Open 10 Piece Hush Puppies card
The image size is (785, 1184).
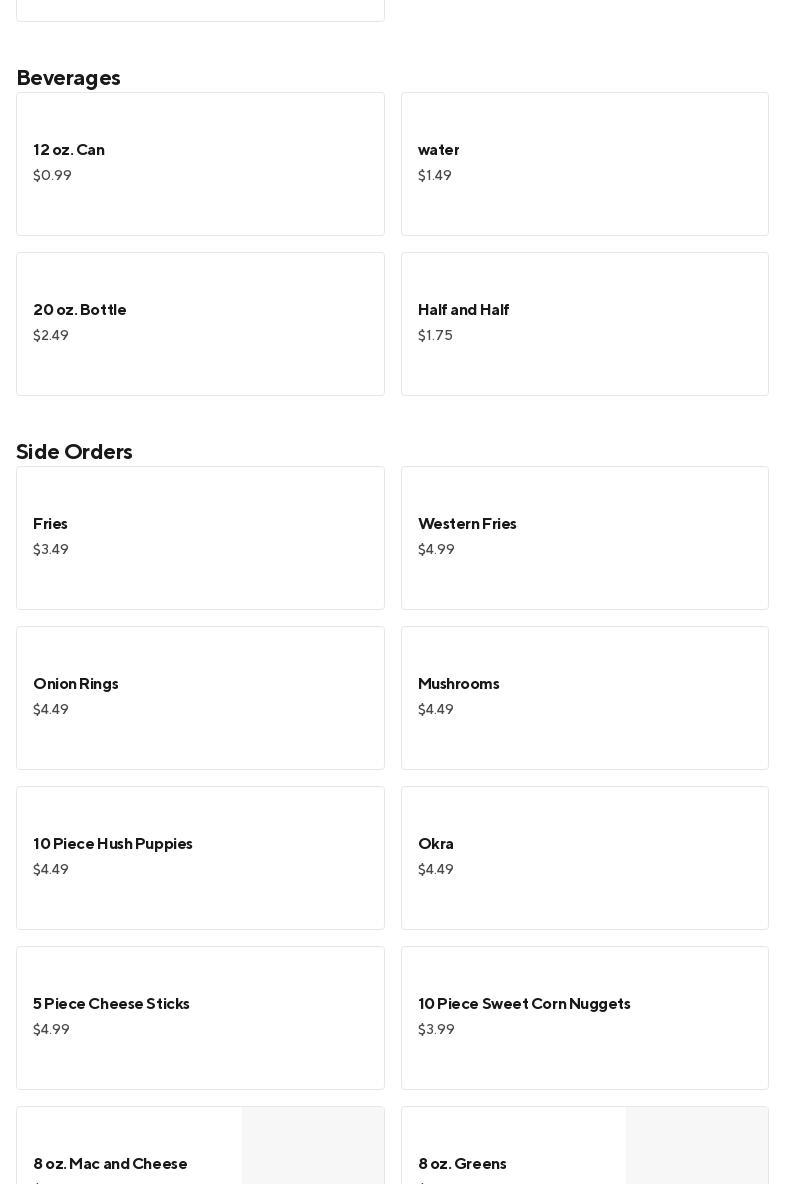pyautogui.click(x=200, y=858)
